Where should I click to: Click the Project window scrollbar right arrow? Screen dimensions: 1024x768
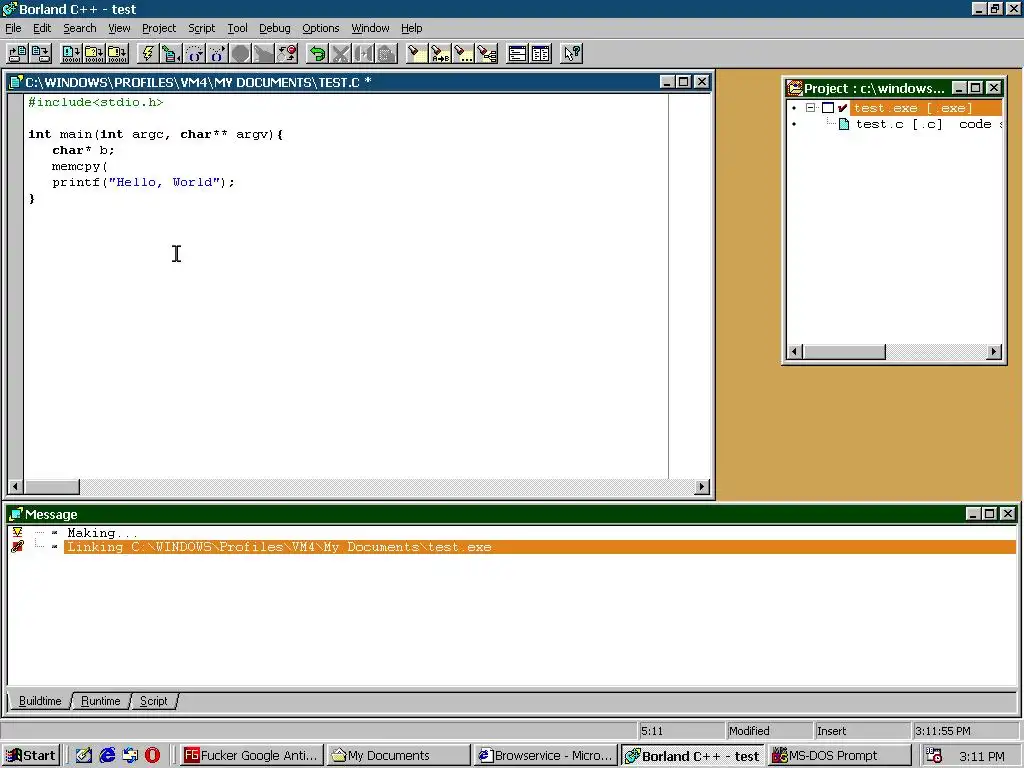click(993, 351)
